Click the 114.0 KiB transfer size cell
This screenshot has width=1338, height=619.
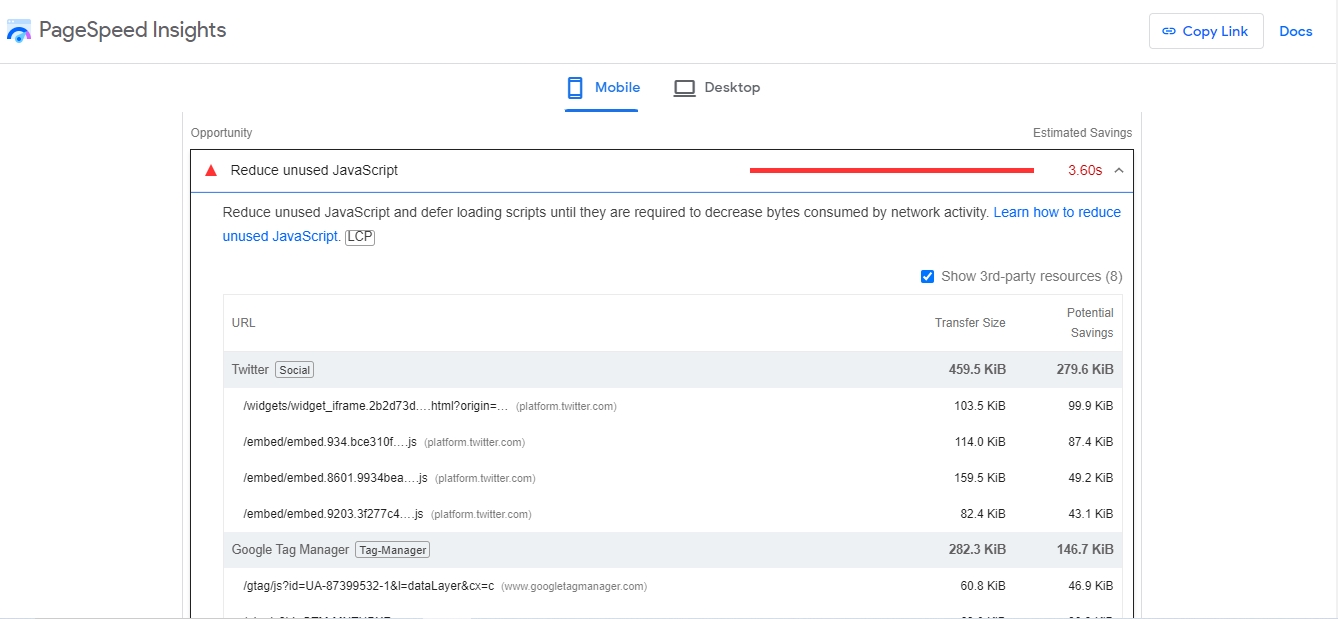tap(980, 442)
